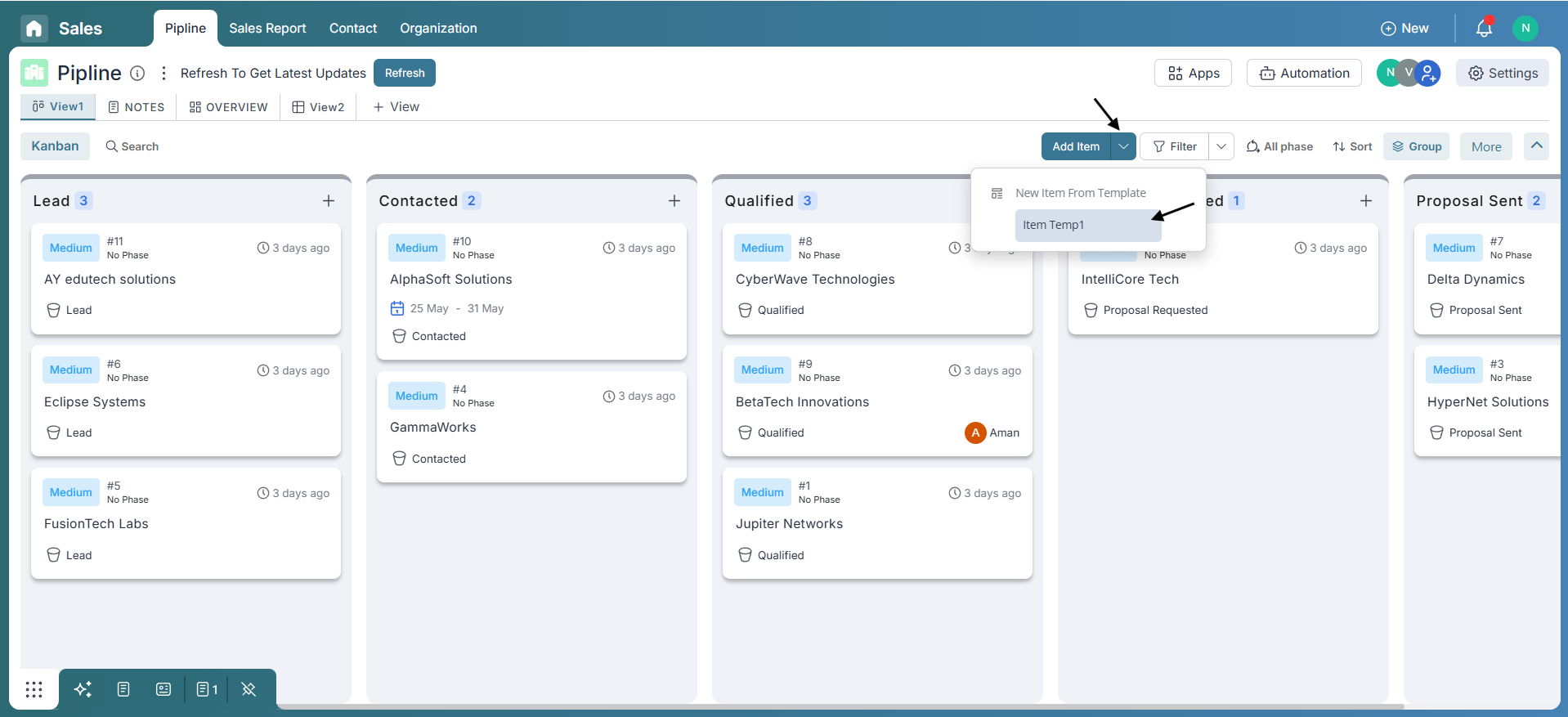Click the Pipline info icon

(138, 73)
